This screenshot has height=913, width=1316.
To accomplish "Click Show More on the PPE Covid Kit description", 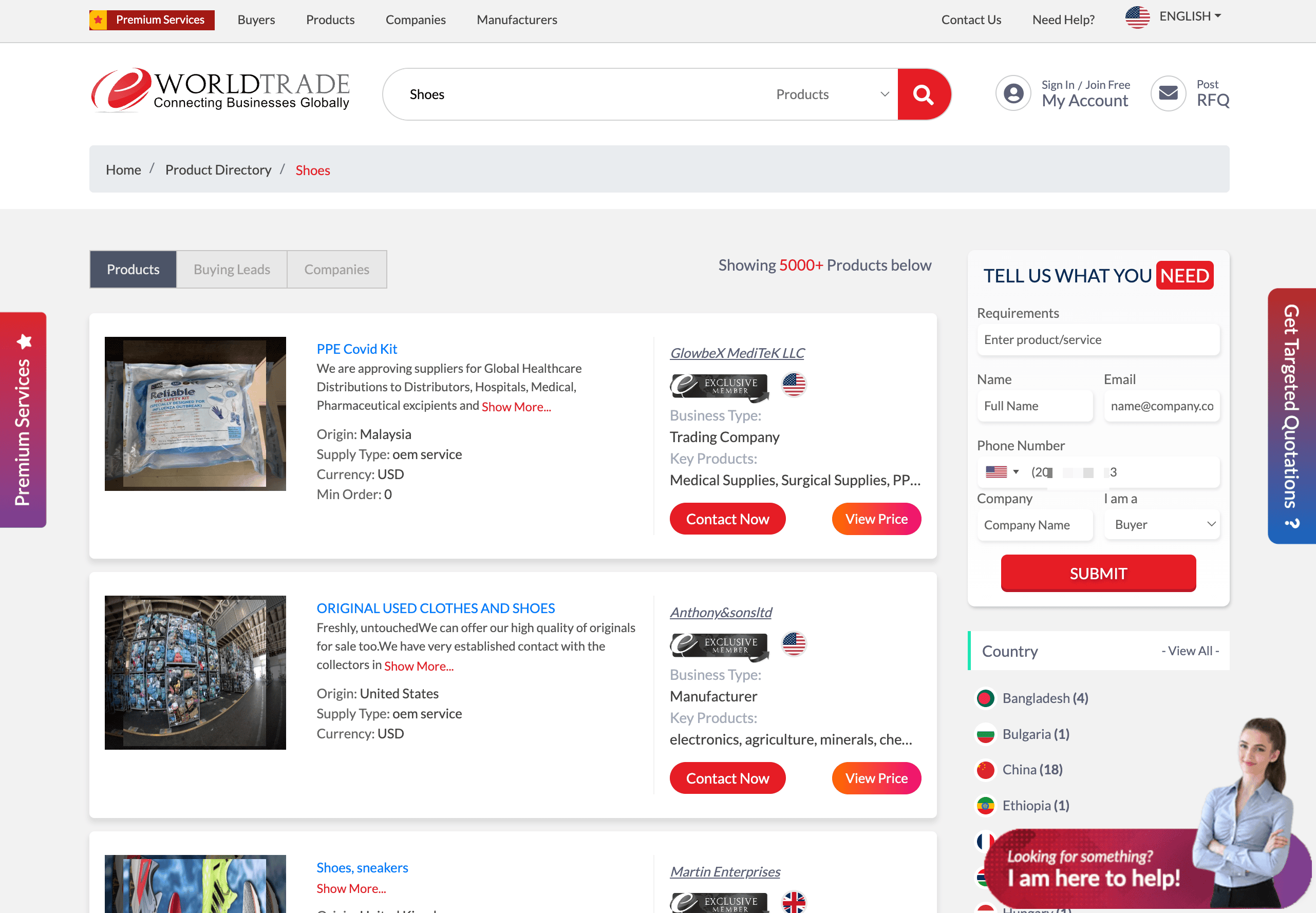I will [x=516, y=407].
